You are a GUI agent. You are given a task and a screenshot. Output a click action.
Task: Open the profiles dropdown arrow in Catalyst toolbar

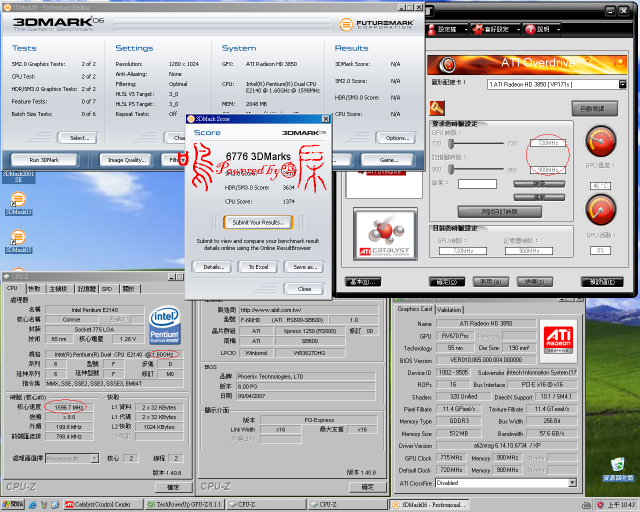(466, 29)
